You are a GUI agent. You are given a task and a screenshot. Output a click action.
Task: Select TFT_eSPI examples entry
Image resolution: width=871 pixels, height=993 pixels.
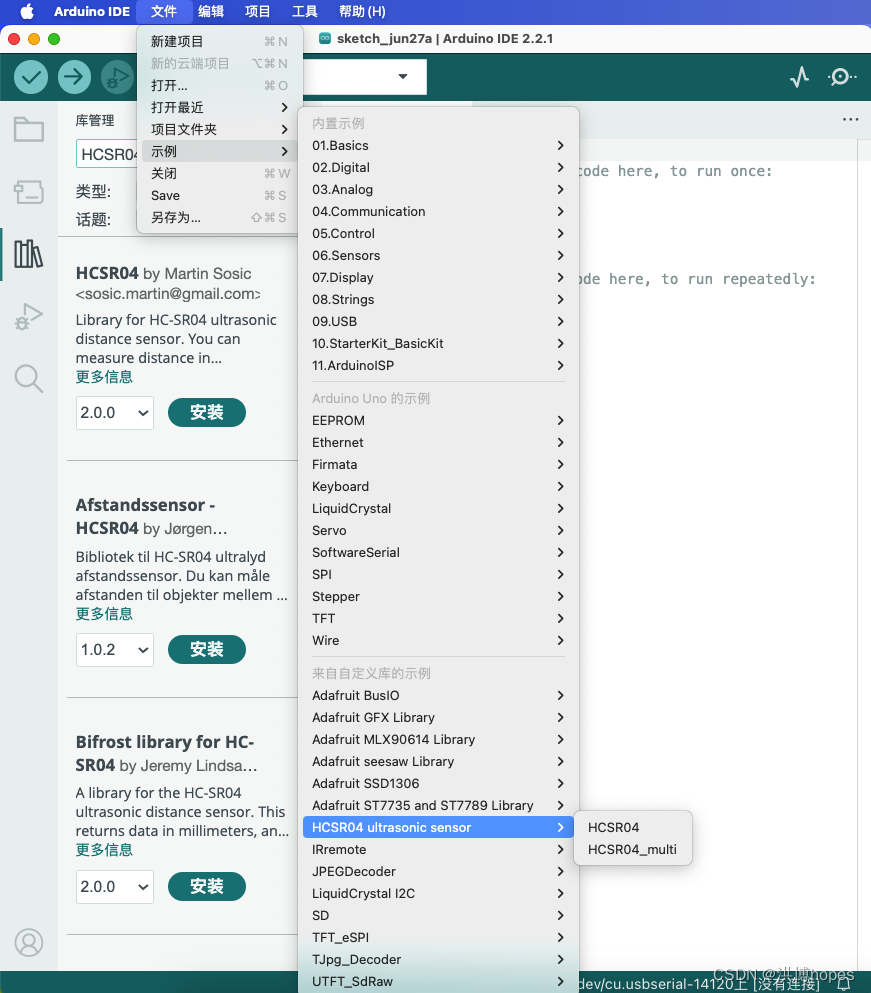438,938
